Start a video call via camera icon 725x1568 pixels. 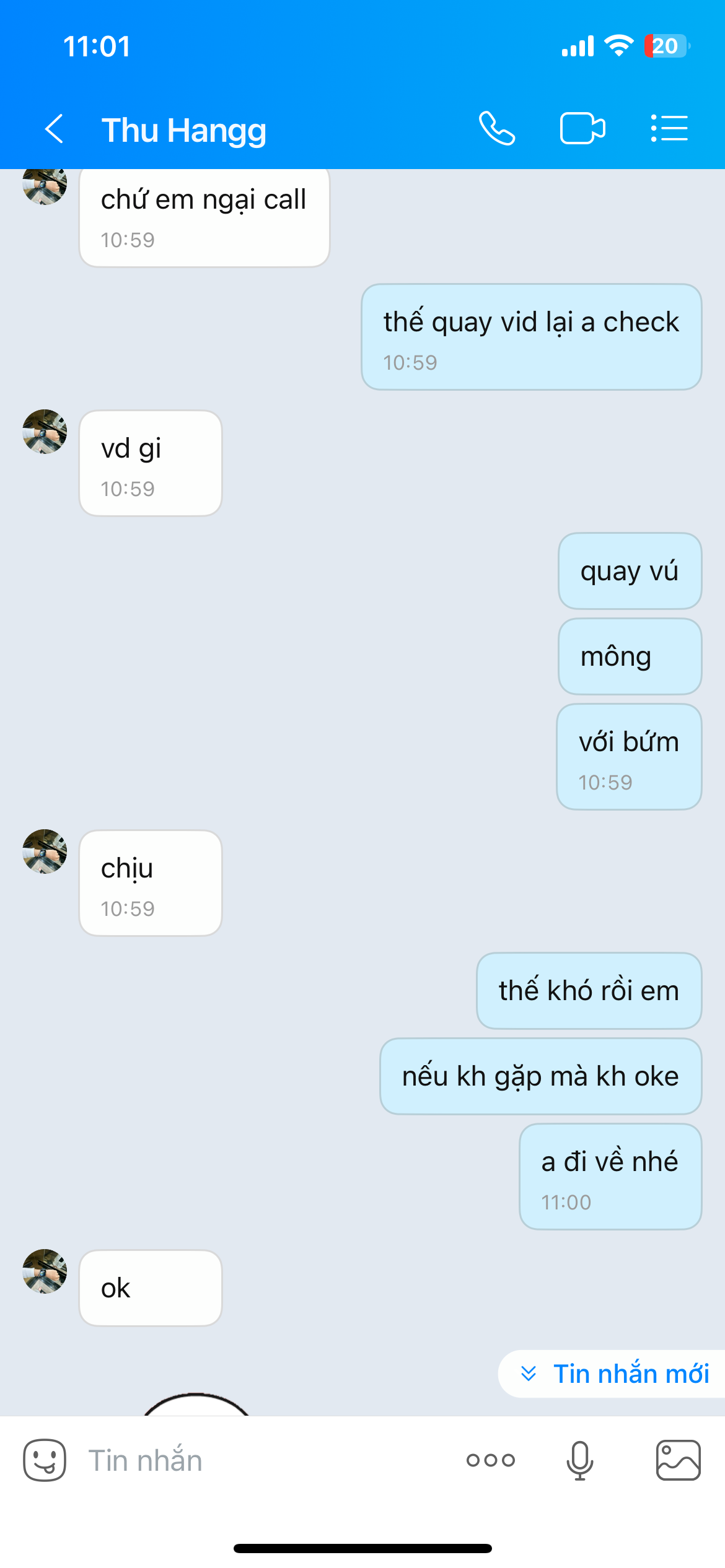point(582,129)
